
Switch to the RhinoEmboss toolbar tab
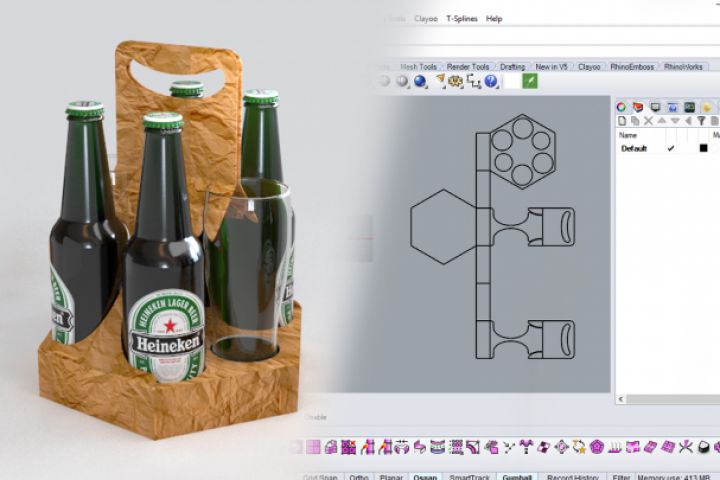(632, 67)
